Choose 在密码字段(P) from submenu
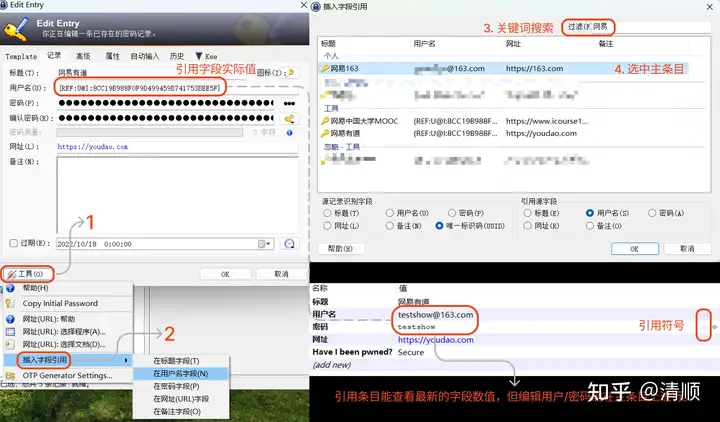 click(181, 386)
